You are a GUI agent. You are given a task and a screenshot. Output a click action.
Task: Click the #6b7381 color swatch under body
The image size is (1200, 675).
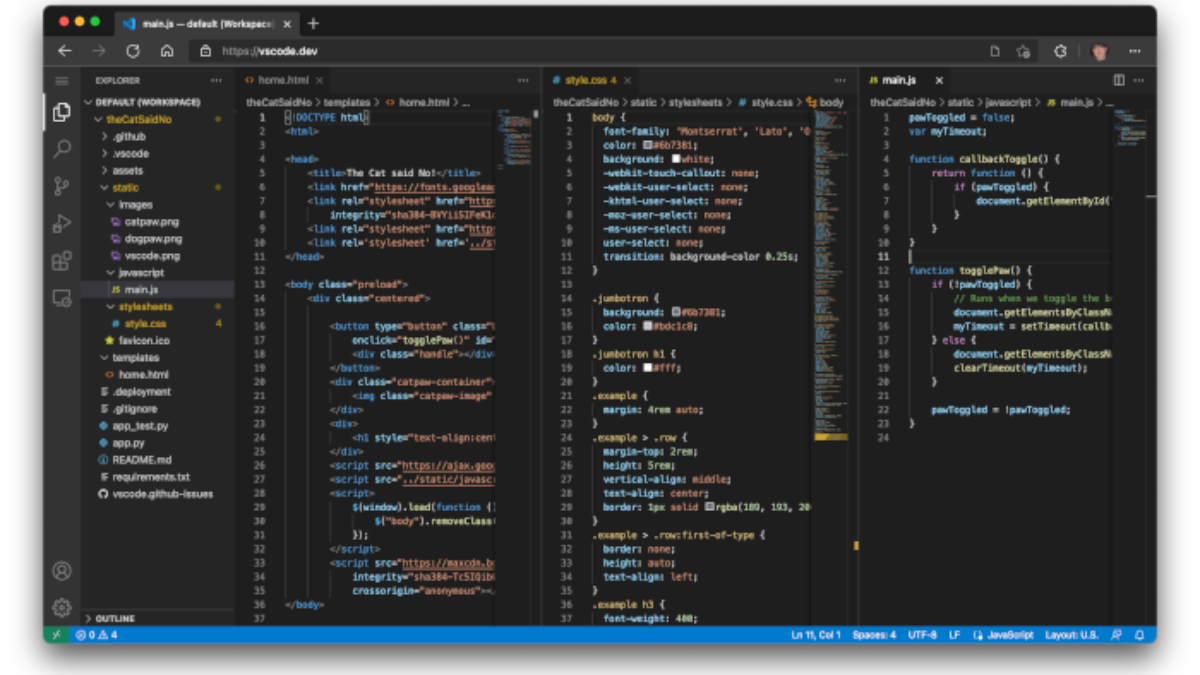(x=648, y=145)
